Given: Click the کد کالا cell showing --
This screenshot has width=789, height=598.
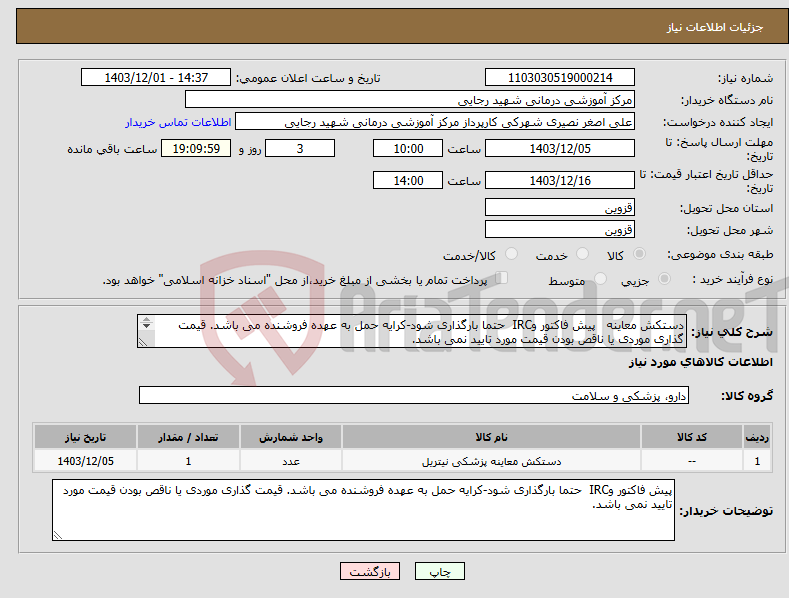Looking at the screenshot, I should pos(692,461).
